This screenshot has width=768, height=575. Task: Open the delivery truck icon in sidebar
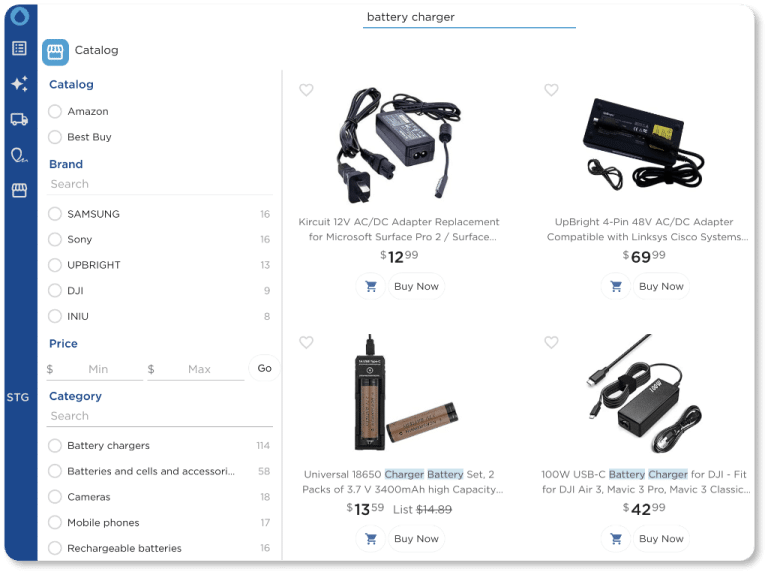19,119
